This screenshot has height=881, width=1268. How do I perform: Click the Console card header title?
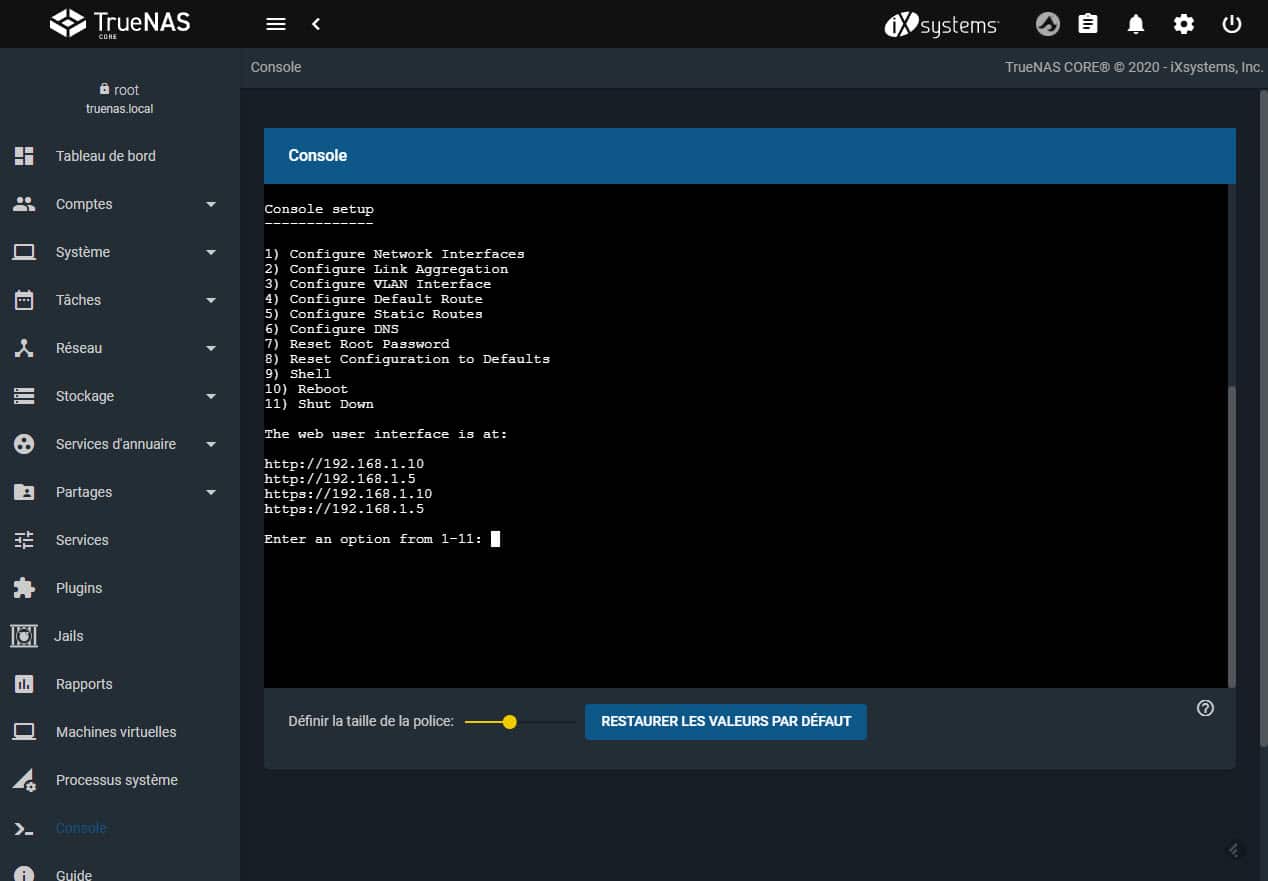[318, 156]
